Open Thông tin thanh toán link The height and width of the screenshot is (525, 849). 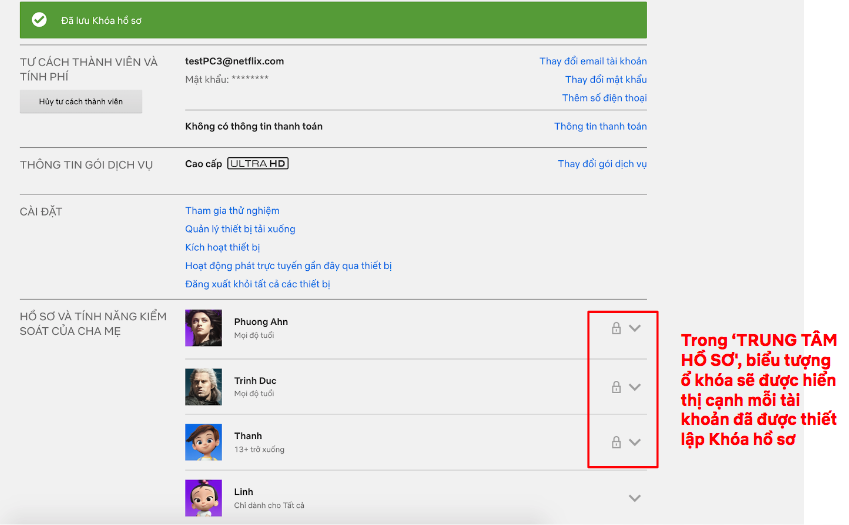coord(600,126)
